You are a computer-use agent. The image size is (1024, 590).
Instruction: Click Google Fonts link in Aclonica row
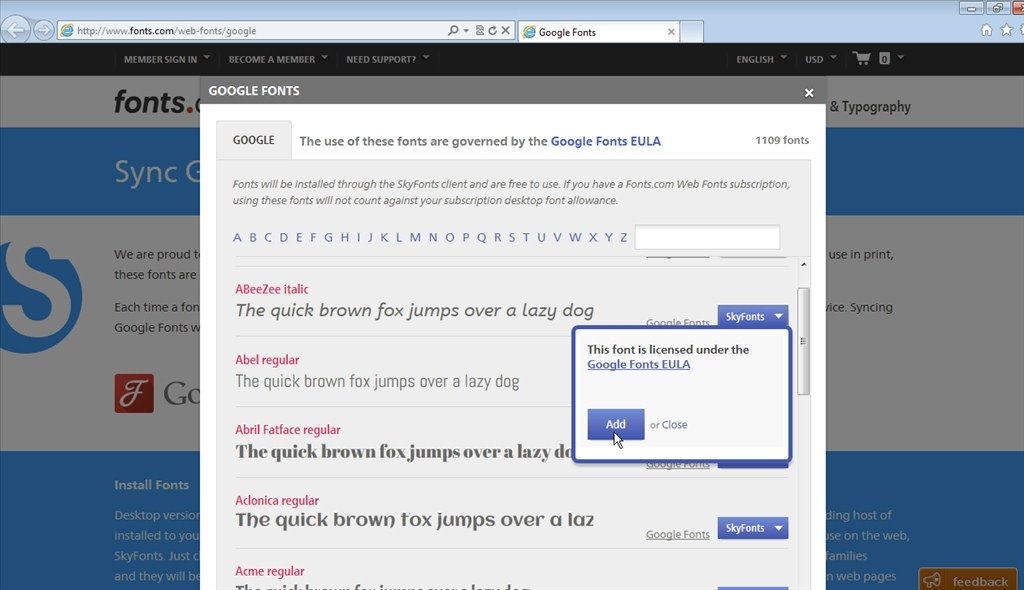tap(677, 534)
